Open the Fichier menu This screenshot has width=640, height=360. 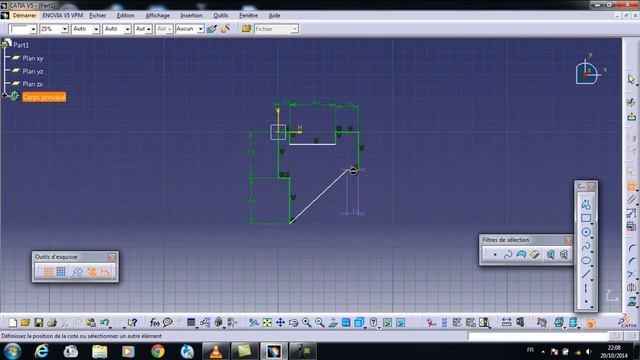[x=98, y=16]
